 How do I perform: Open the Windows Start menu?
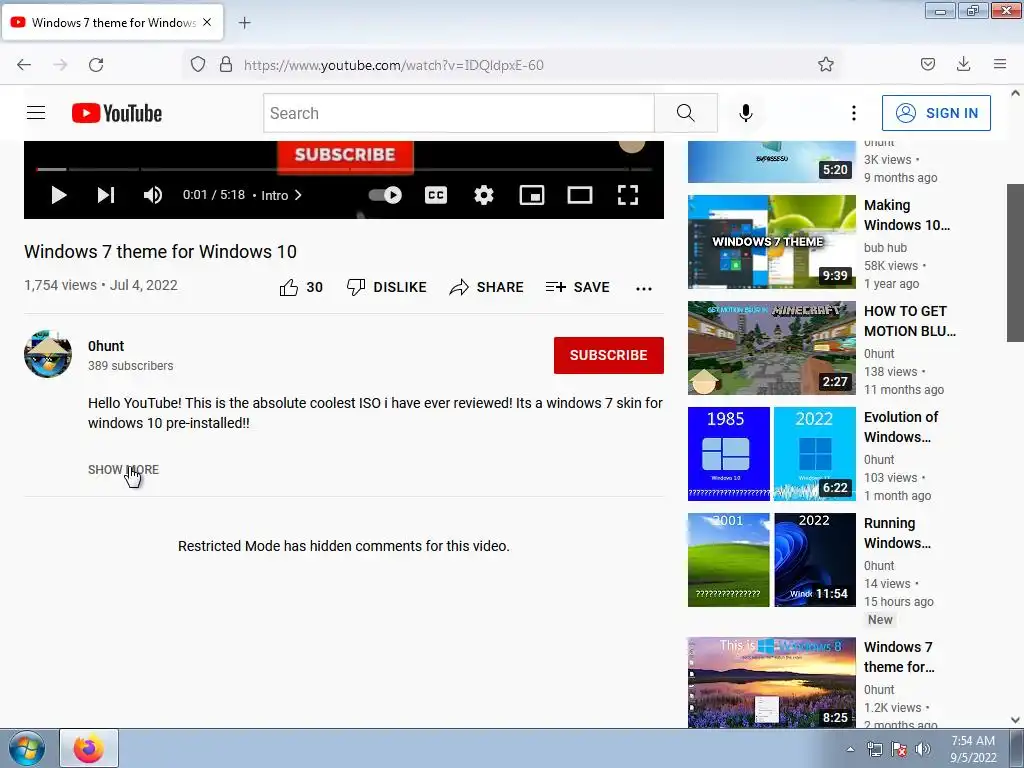27,748
